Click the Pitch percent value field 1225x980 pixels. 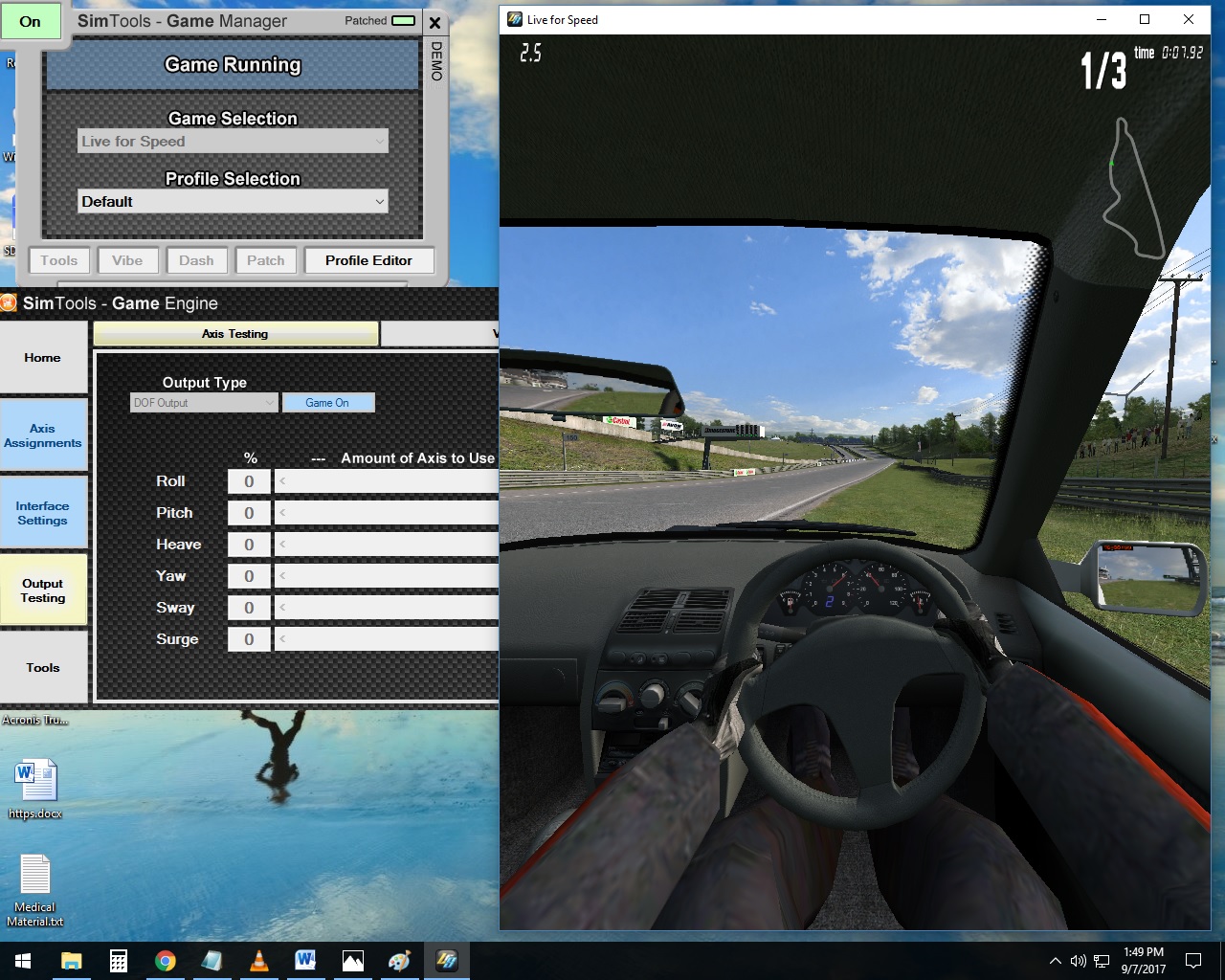(249, 514)
